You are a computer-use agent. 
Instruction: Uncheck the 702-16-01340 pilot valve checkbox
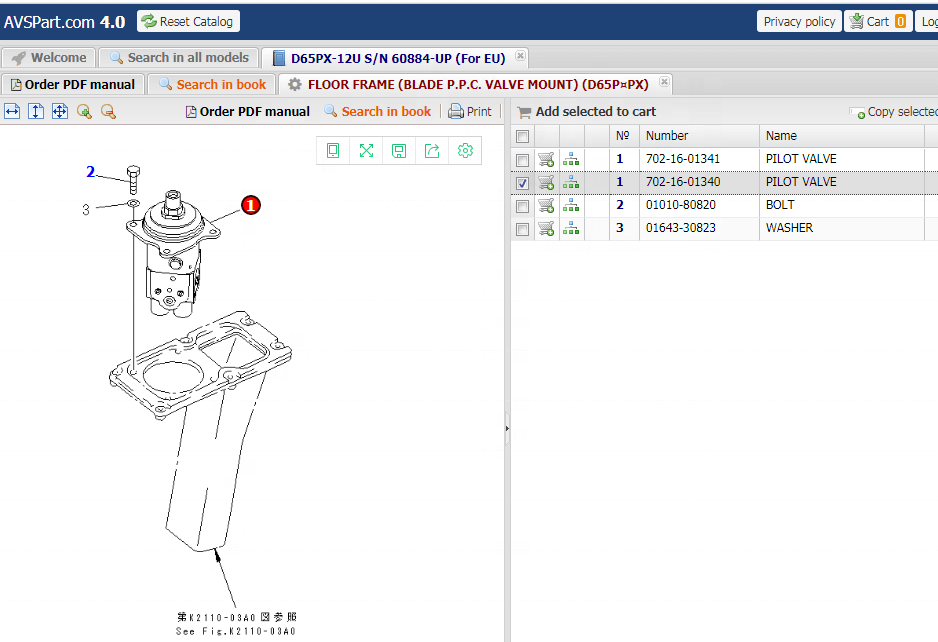(x=522, y=183)
